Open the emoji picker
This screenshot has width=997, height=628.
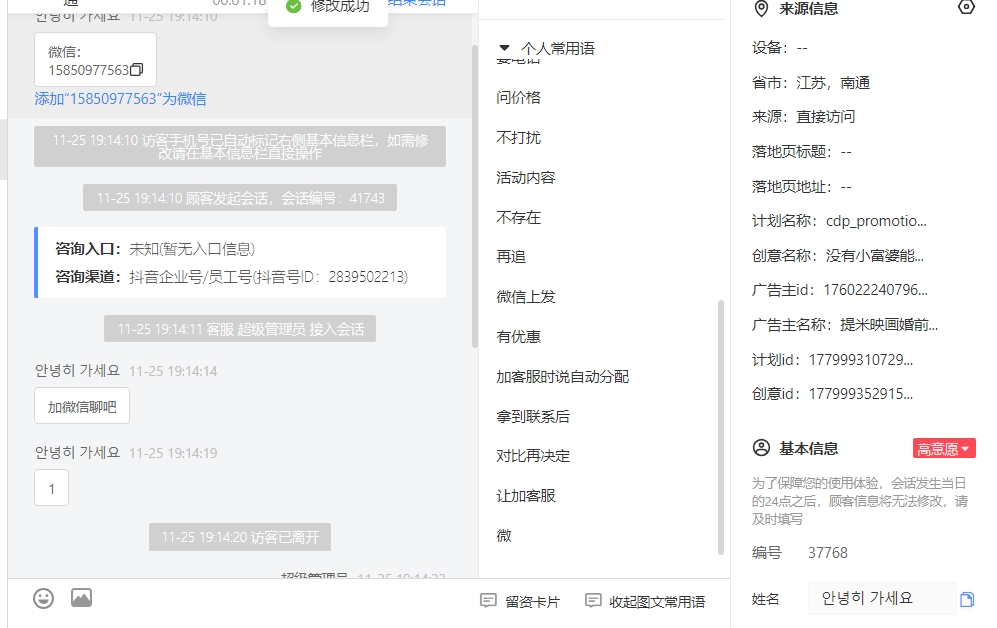[43, 598]
